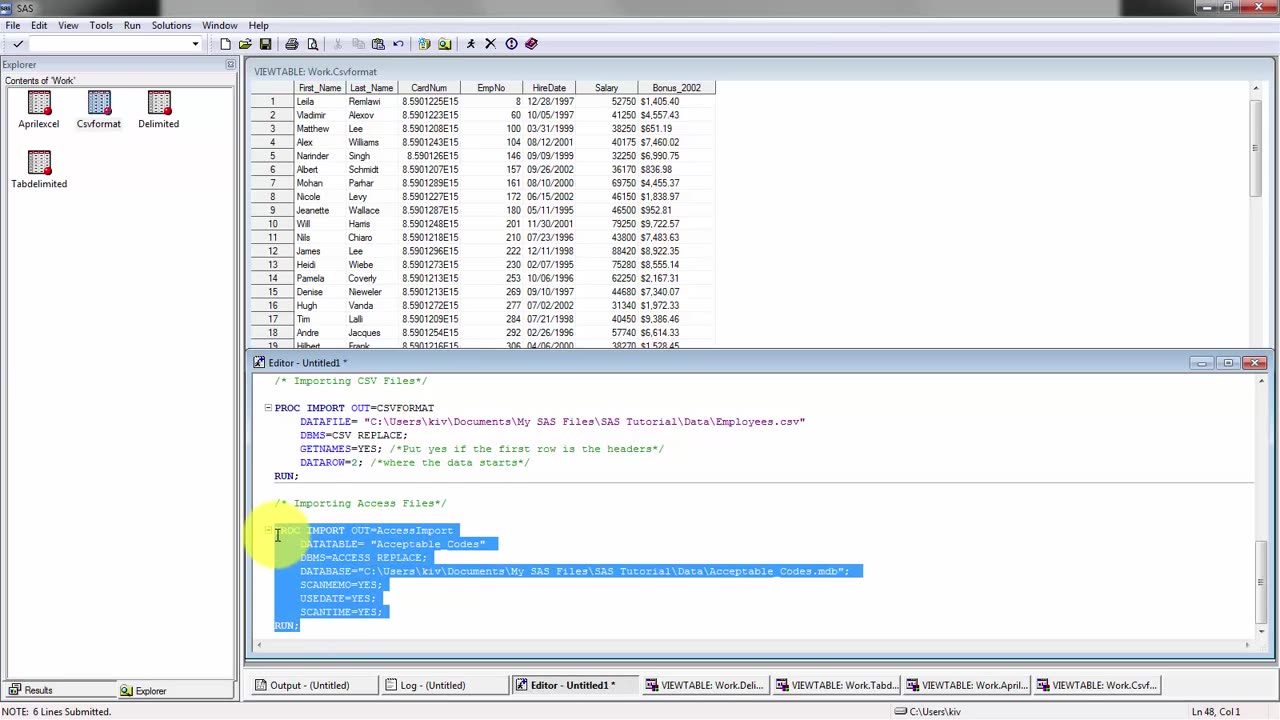Click the CardNum column header

[x=429, y=88]
